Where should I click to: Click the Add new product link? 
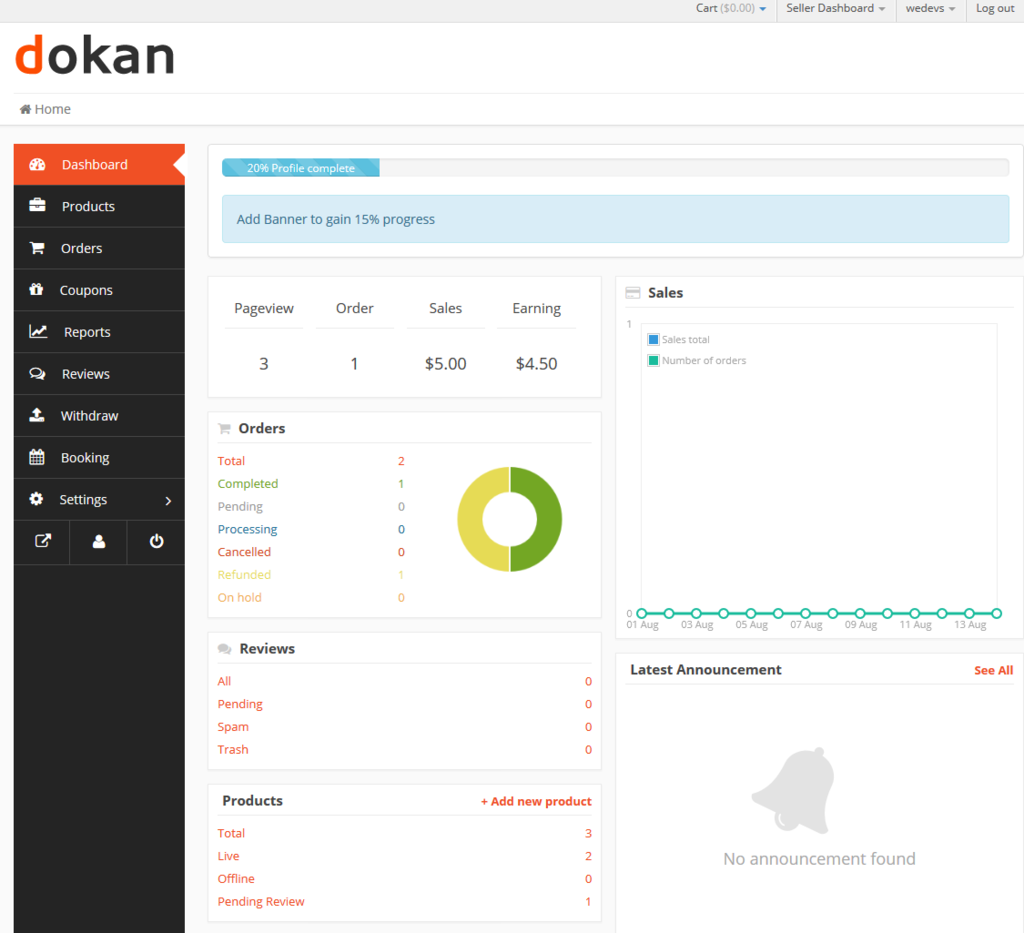click(x=536, y=801)
